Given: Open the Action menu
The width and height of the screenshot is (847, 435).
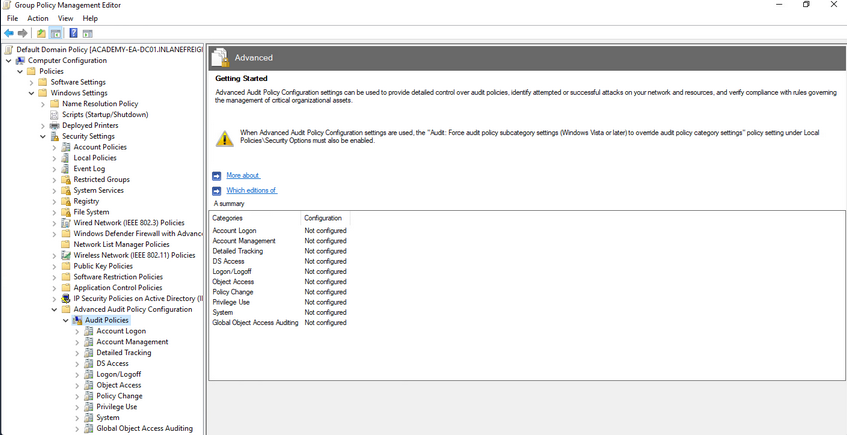Looking at the screenshot, I should click(38, 18).
